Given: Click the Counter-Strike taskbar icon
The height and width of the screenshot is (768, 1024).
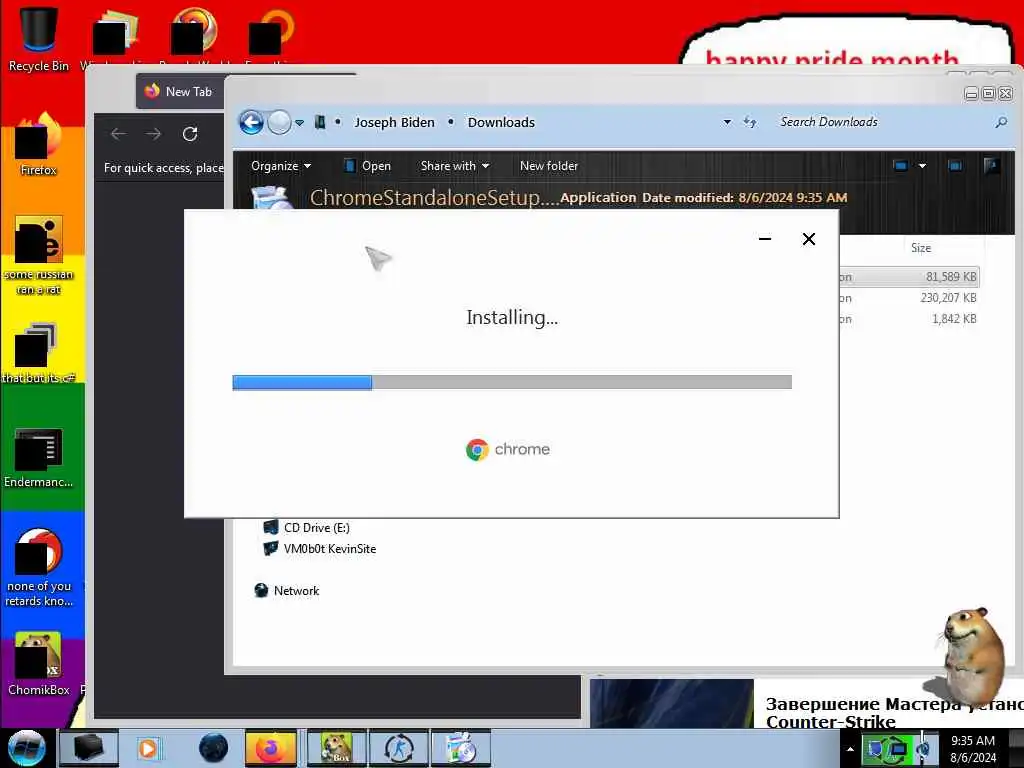Looking at the screenshot, I should point(399,748).
